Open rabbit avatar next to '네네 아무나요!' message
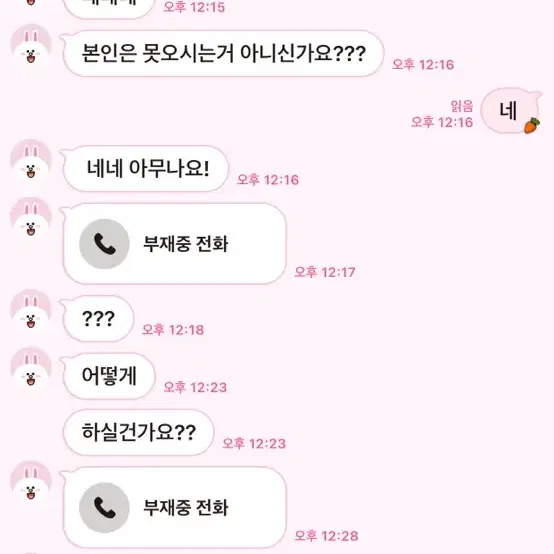The width and height of the screenshot is (554, 554). [x=31, y=159]
